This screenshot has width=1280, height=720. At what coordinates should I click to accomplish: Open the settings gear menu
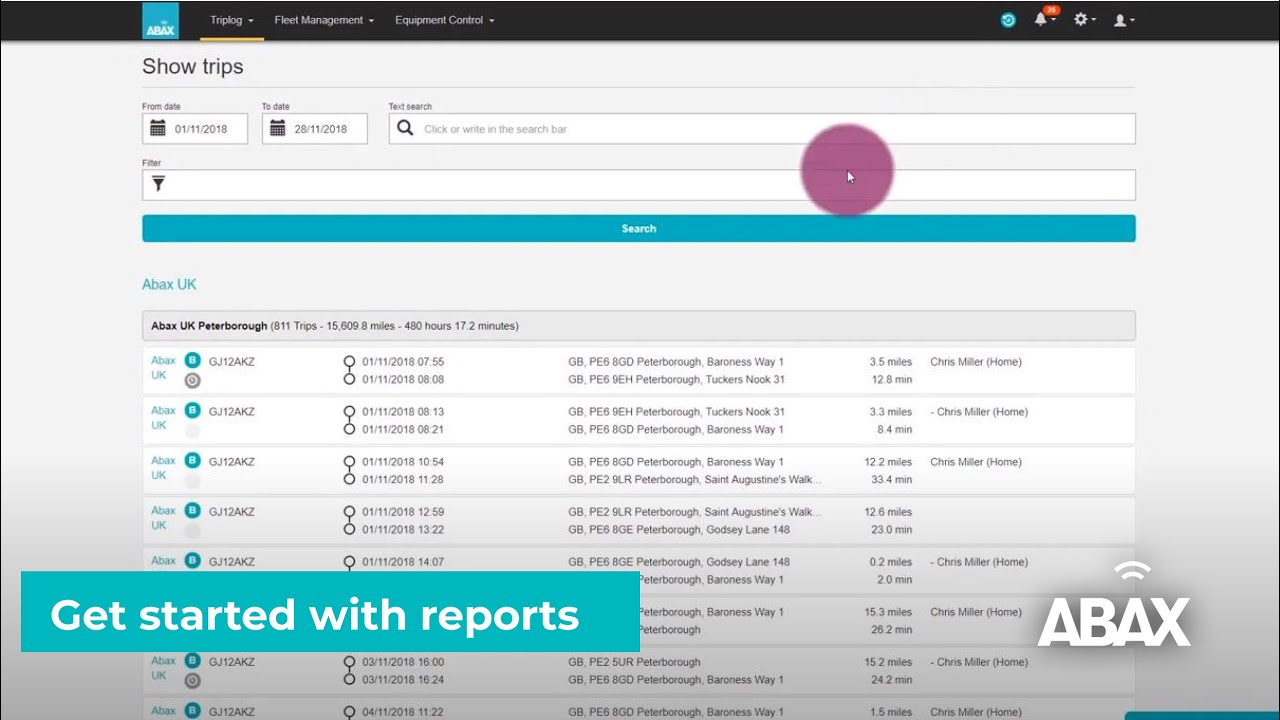tap(1083, 20)
